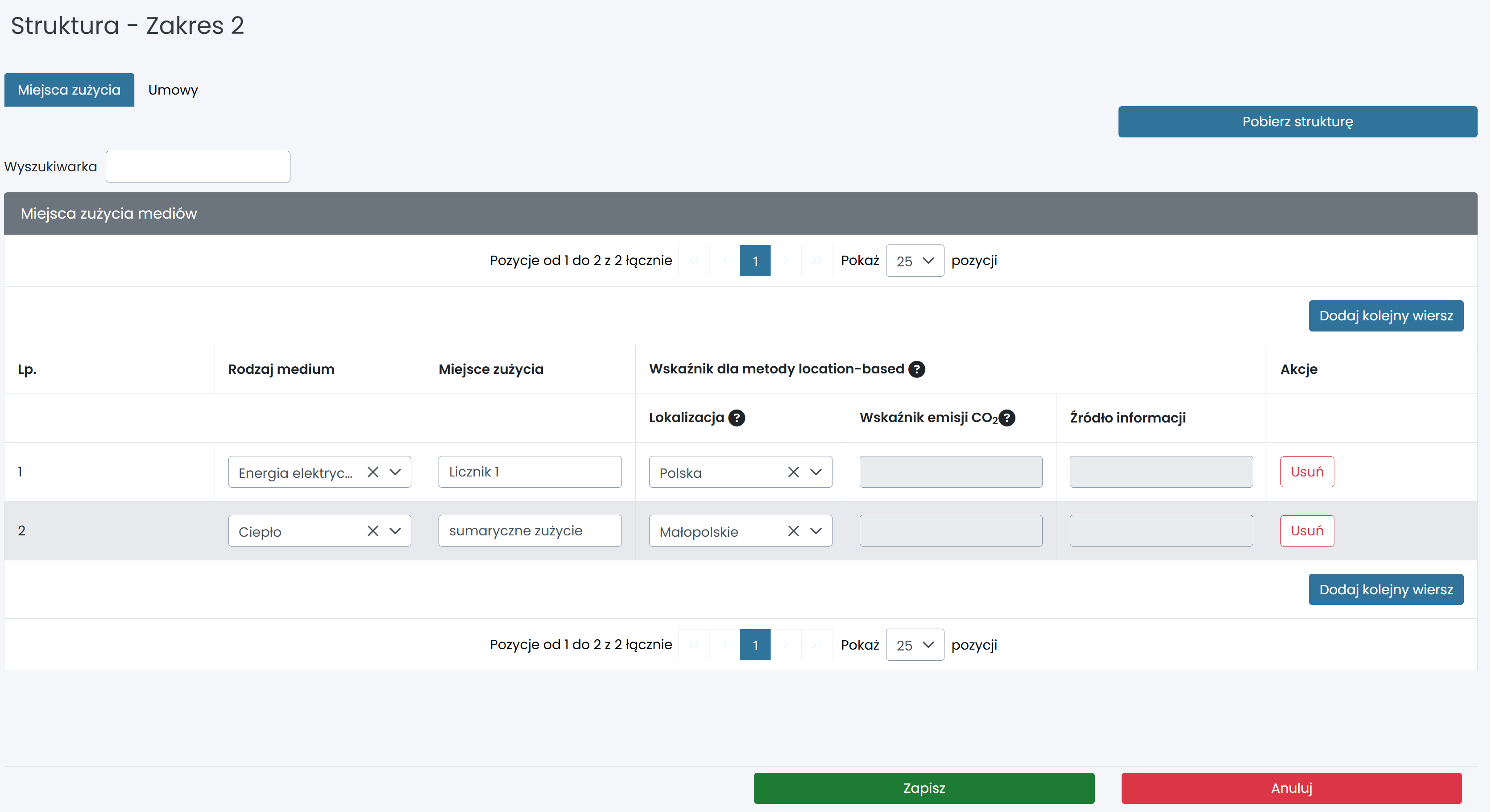
Task: Clear the Ciepło medium selection
Action: click(x=373, y=531)
